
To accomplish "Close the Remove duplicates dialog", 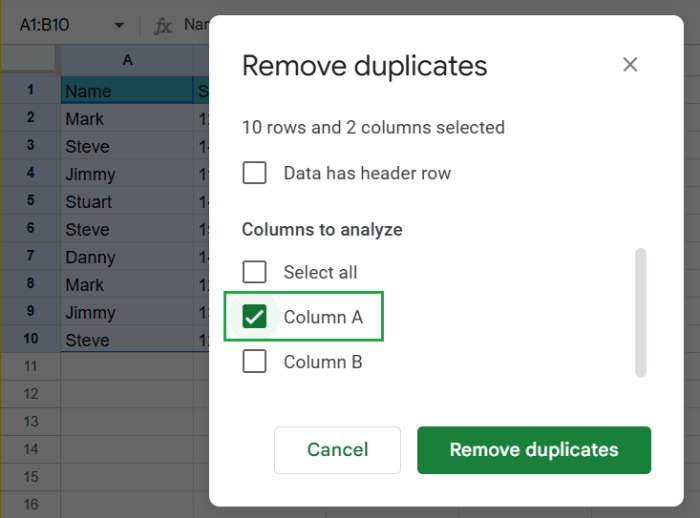I will click(x=630, y=65).
